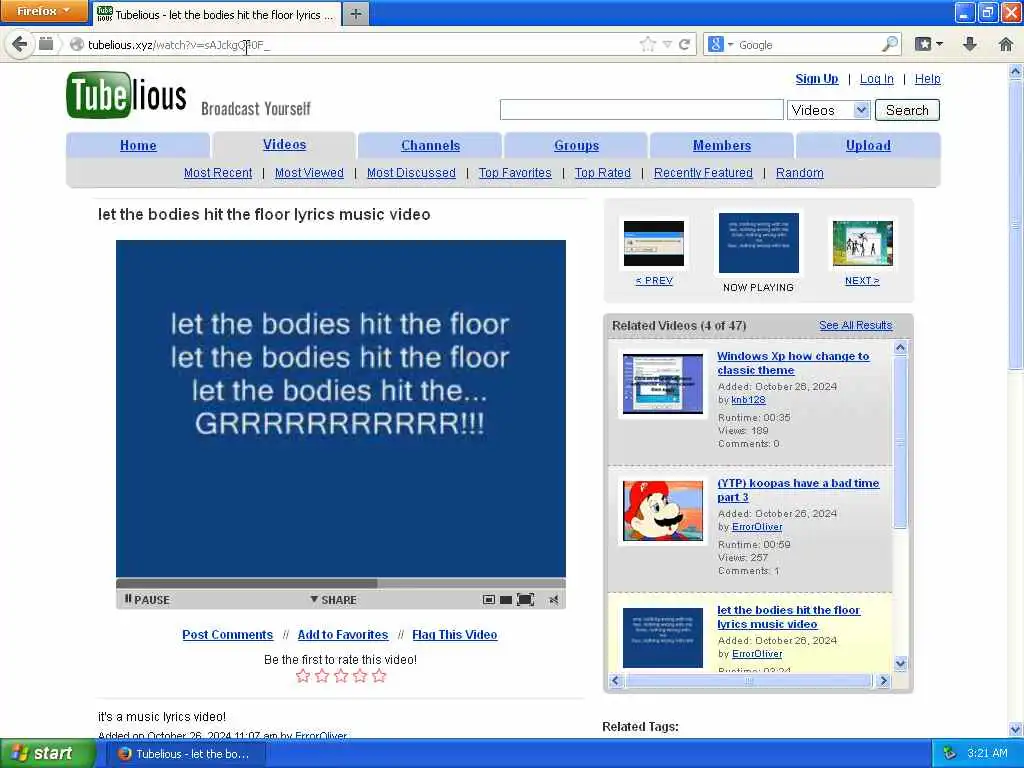Rate the video three stars
The image size is (1024, 768).
click(x=341, y=676)
